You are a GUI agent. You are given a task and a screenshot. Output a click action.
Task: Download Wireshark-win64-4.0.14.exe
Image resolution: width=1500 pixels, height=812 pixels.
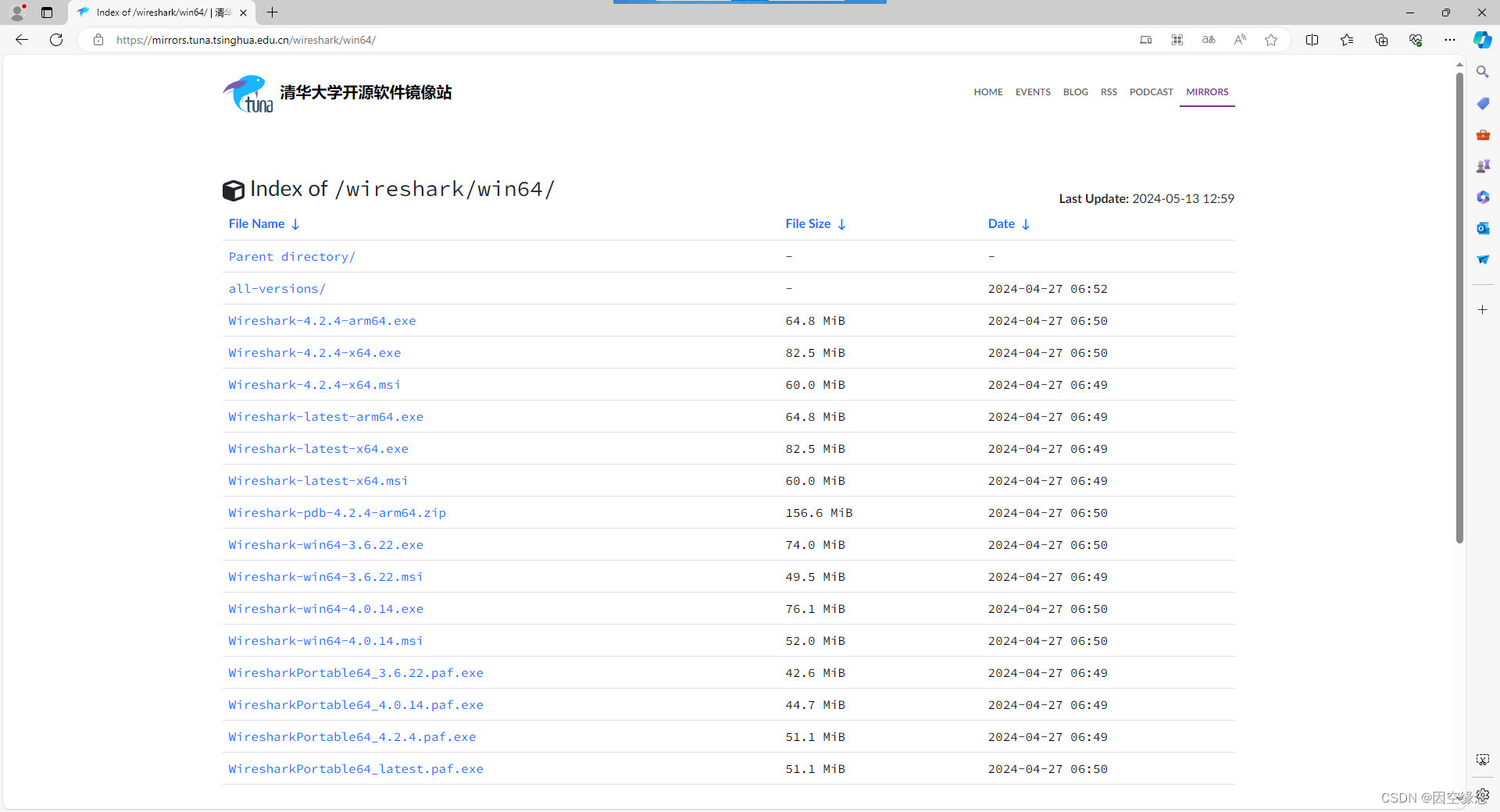326,609
